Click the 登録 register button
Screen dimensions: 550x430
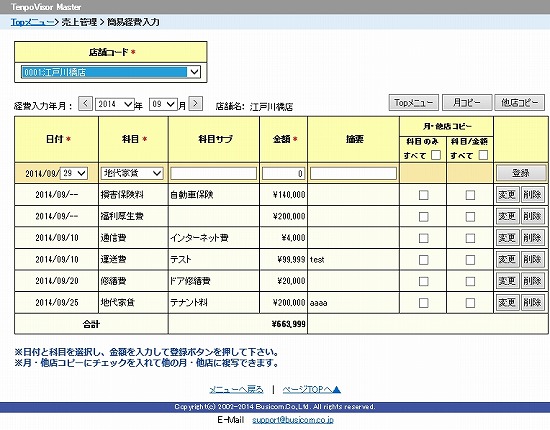[x=521, y=173]
